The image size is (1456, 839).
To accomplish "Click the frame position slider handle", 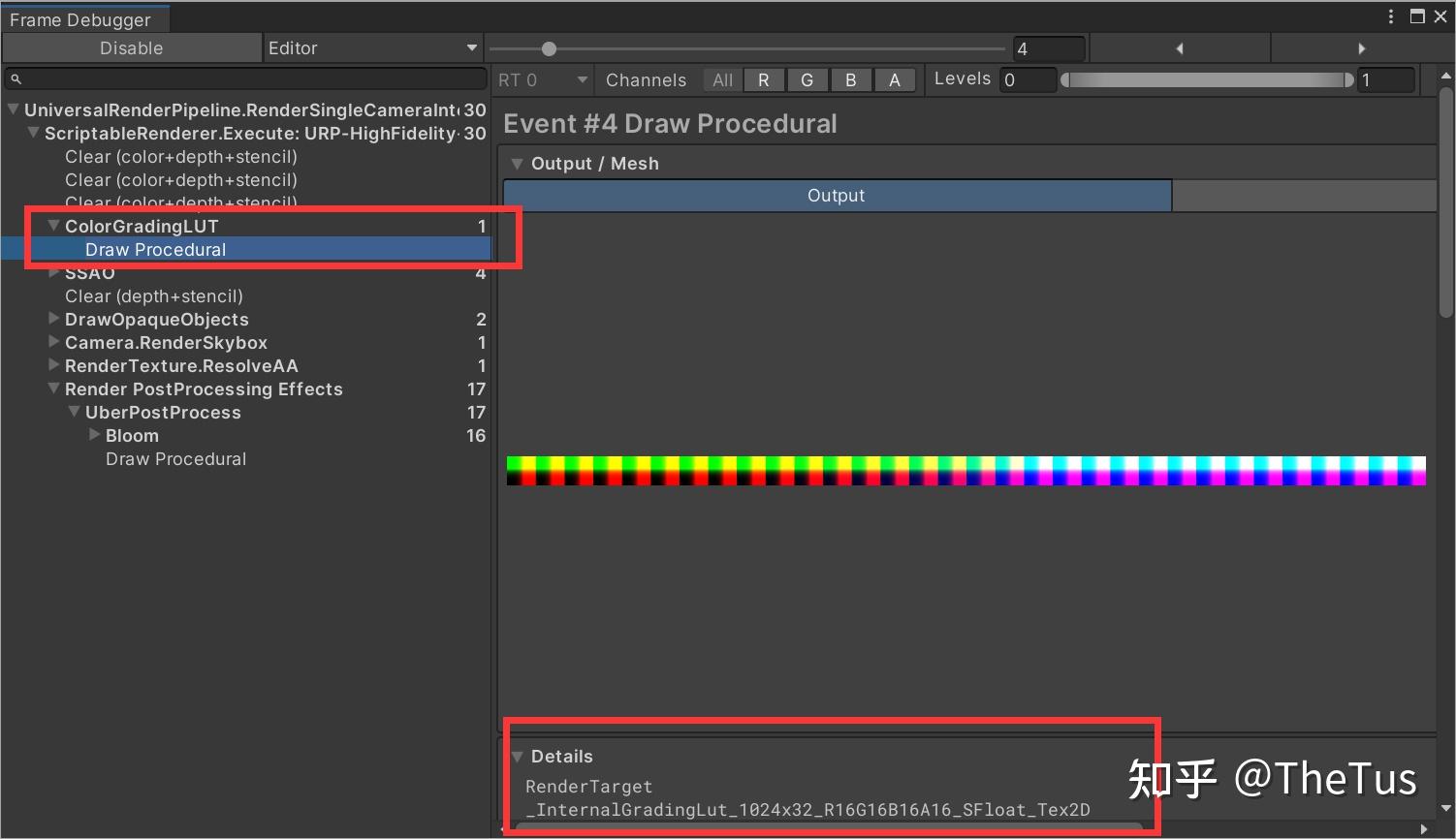I will tap(550, 47).
